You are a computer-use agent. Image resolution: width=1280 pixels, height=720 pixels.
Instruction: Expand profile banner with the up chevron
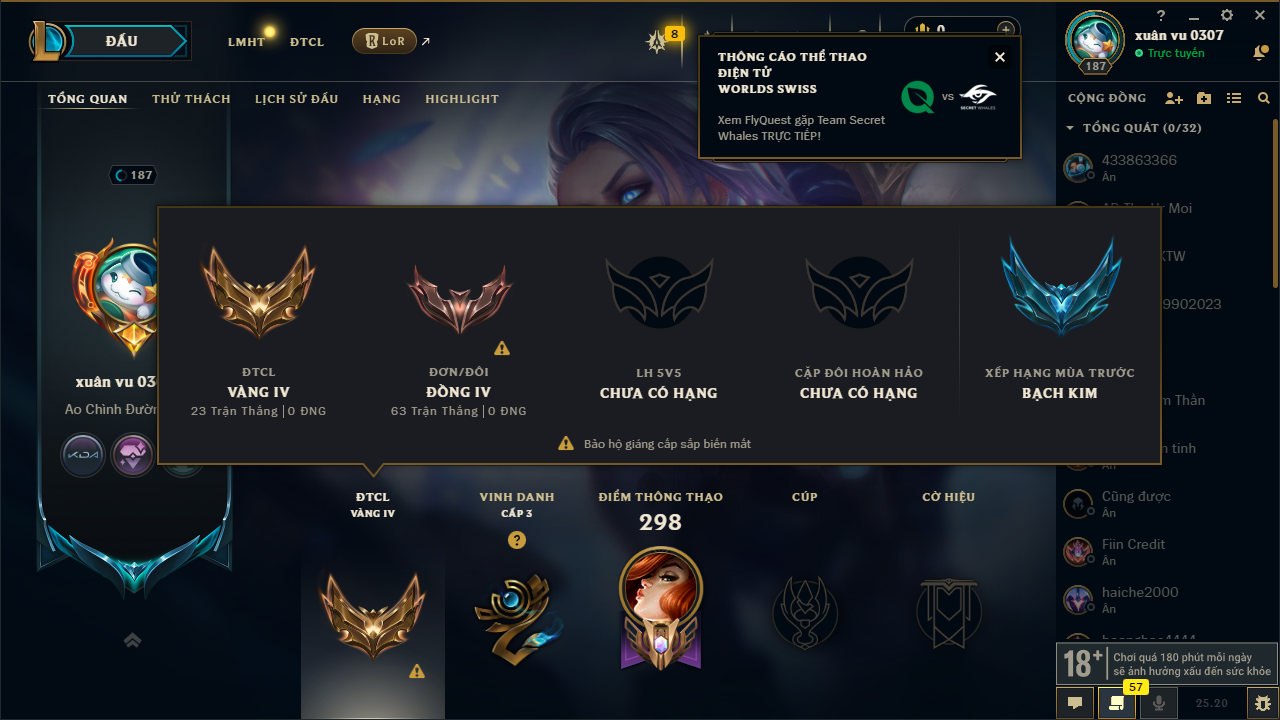click(132, 641)
